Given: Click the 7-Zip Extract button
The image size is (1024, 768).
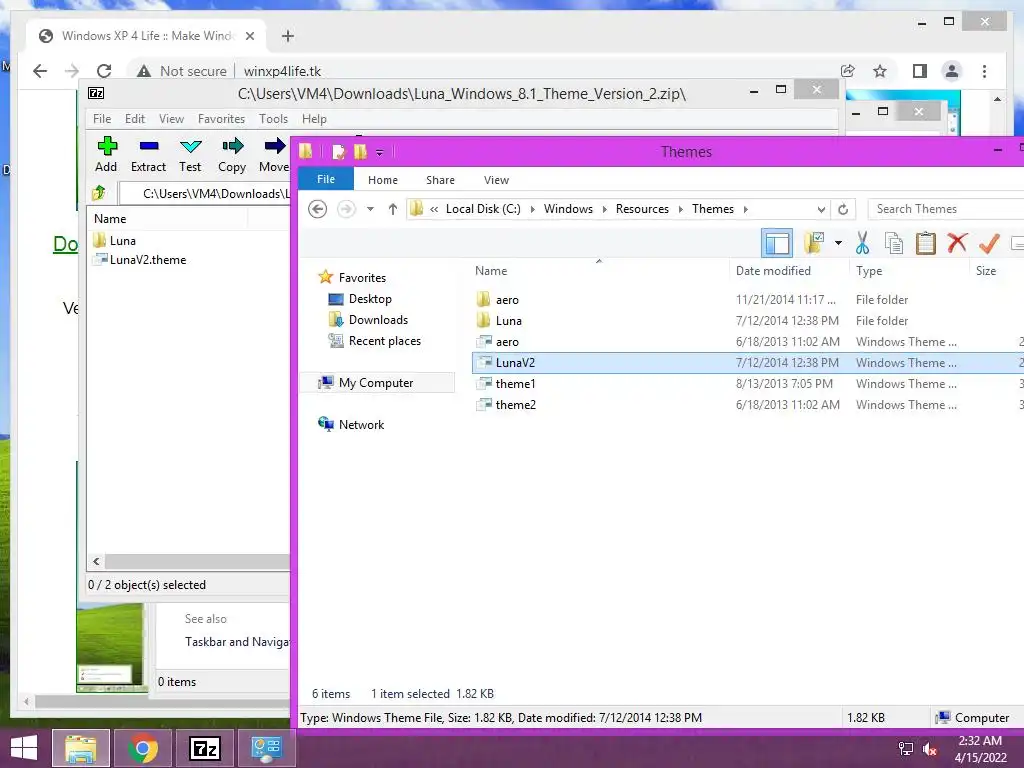Looking at the screenshot, I should point(148,155).
